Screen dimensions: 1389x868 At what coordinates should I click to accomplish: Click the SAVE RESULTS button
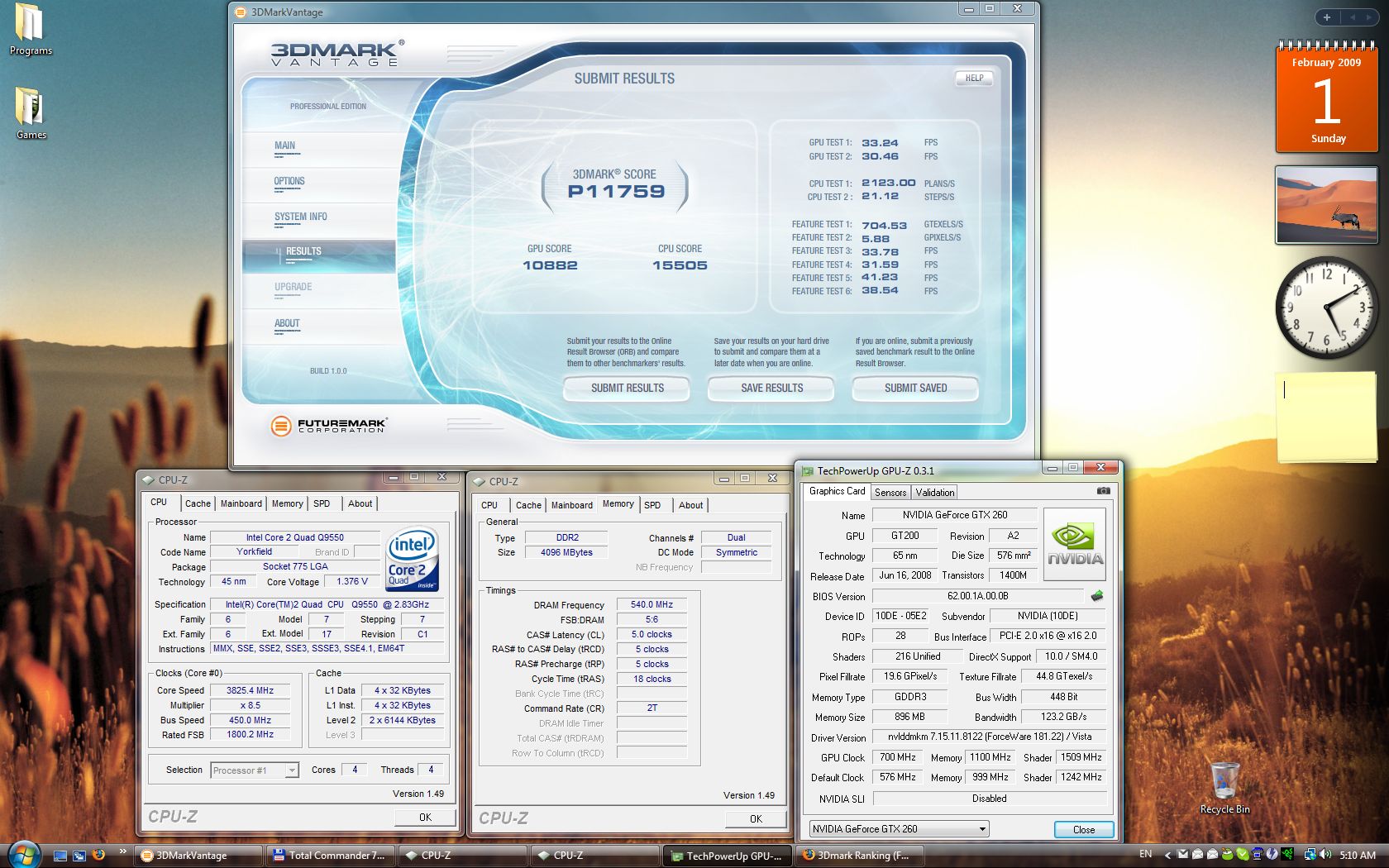[x=771, y=388]
